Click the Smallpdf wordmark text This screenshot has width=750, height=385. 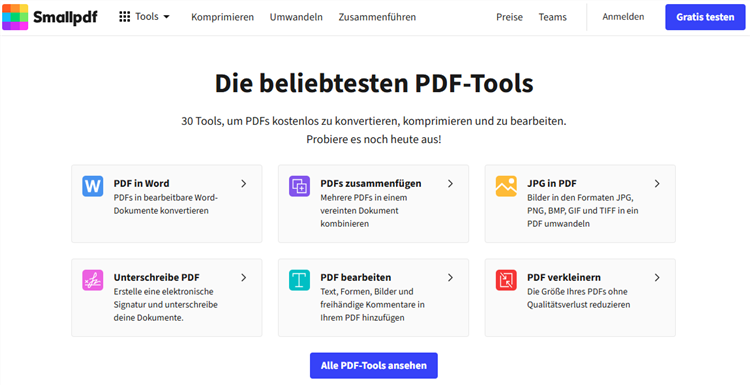coord(65,18)
